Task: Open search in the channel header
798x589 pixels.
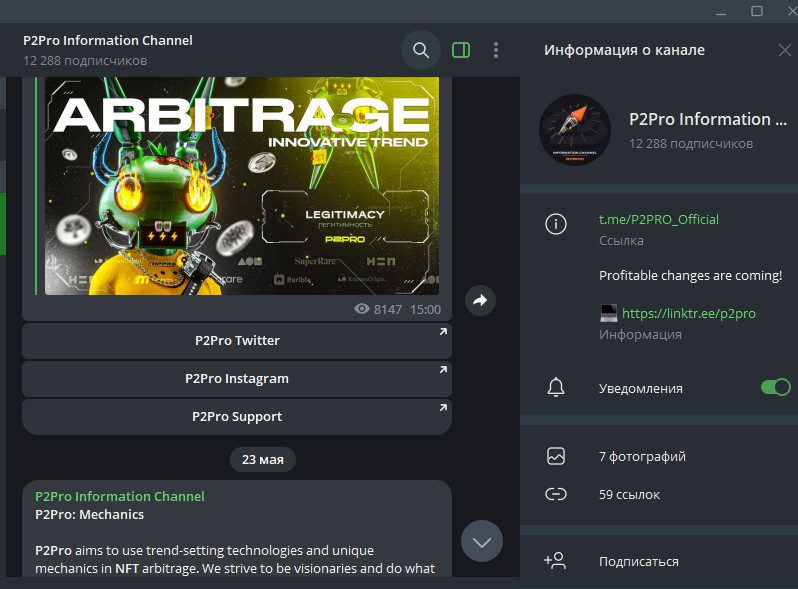Action: pyautogui.click(x=421, y=50)
